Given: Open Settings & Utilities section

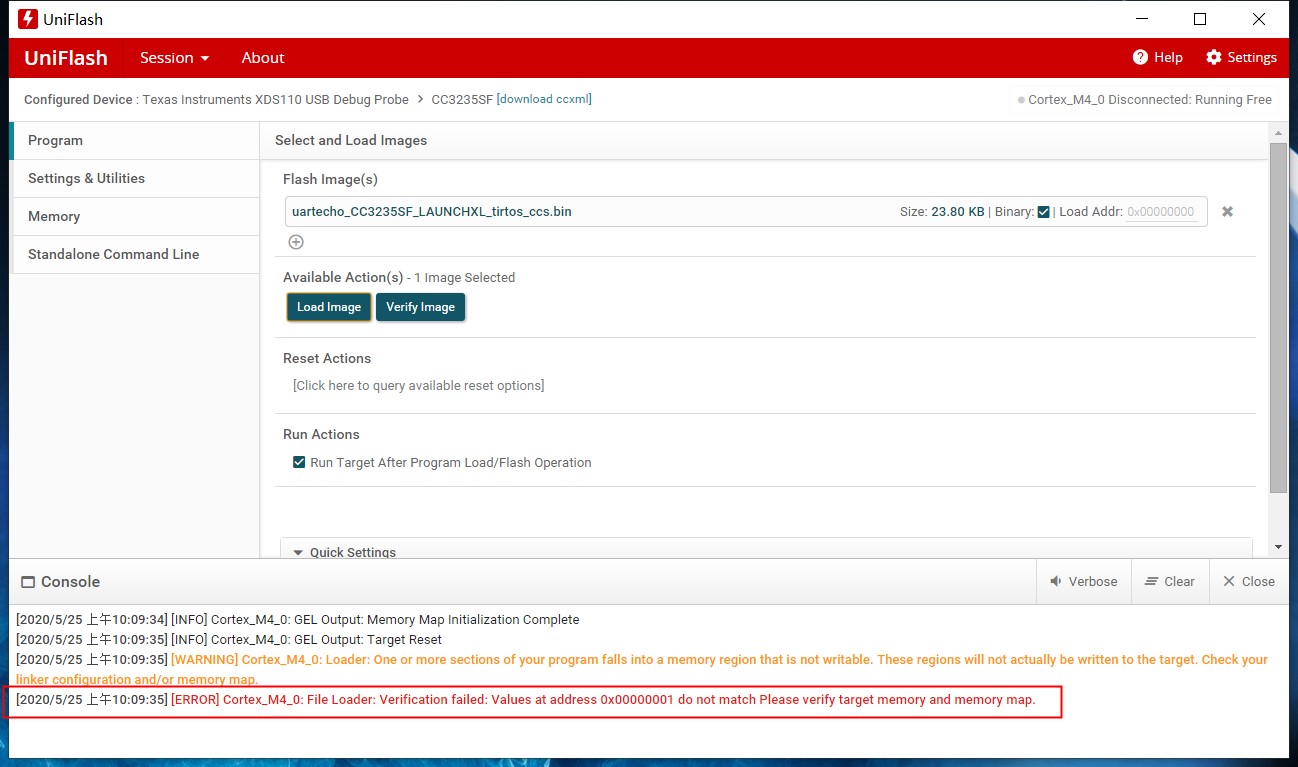Looking at the screenshot, I should 134,178.
